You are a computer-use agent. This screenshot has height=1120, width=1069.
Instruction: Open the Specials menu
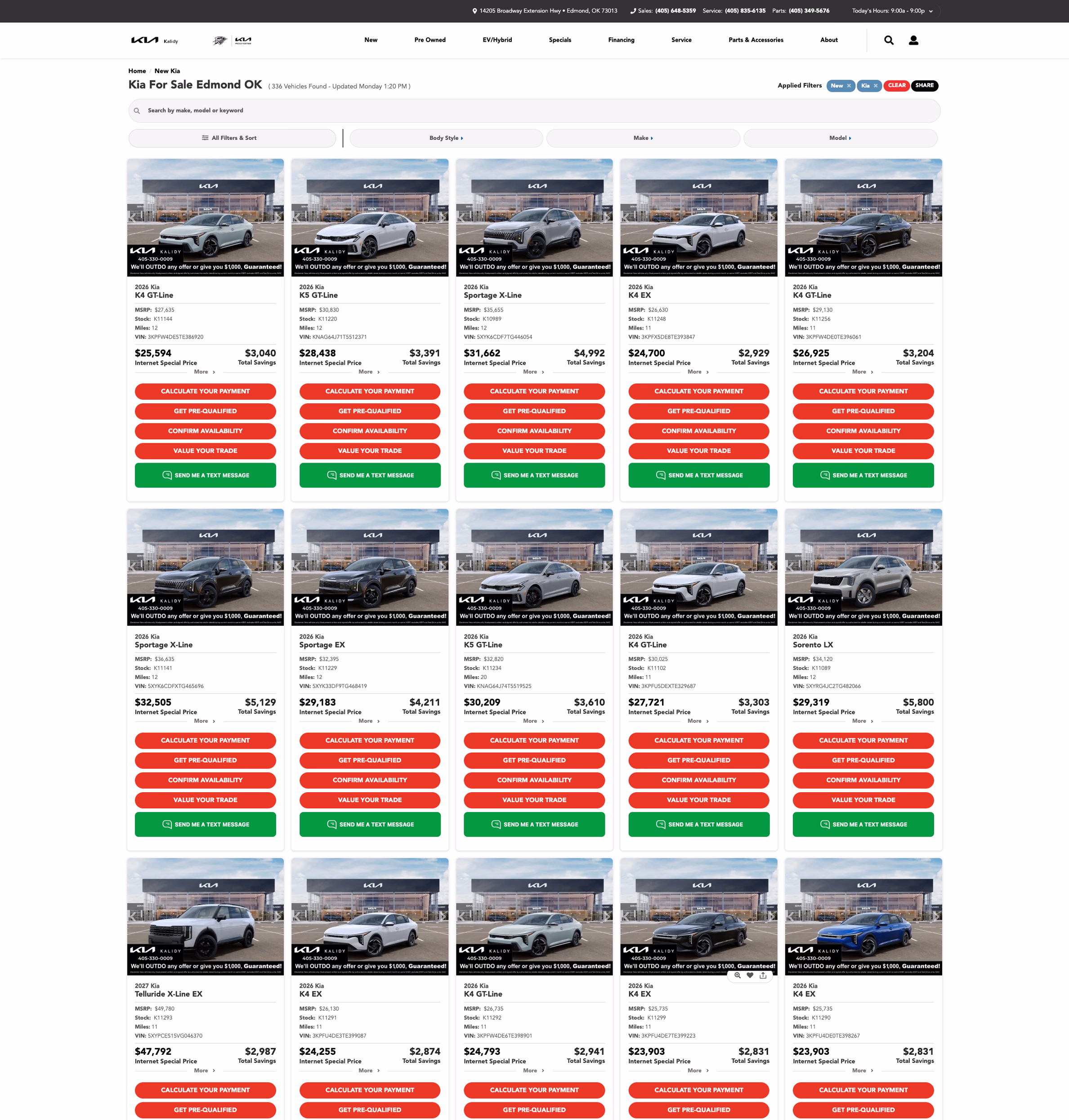pyautogui.click(x=560, y=40)
